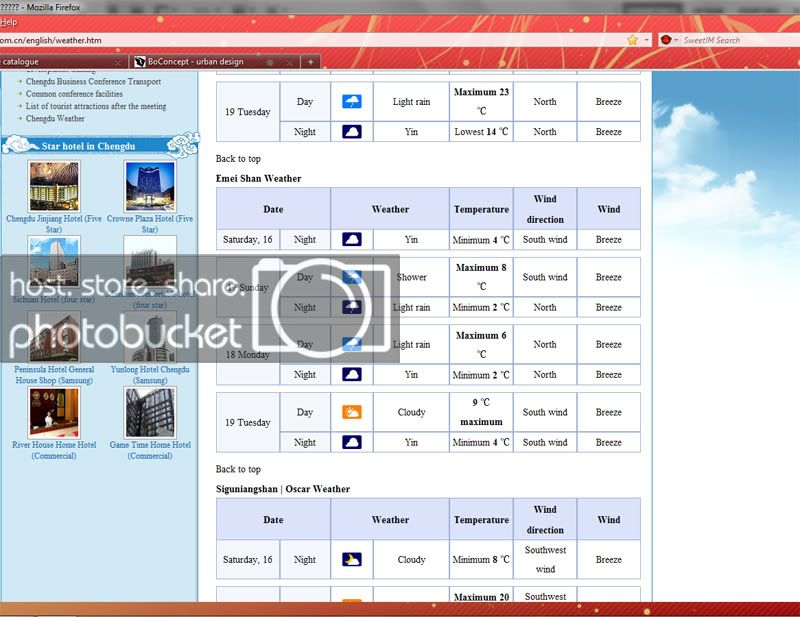
Task: Switch to the BoConcept - urban design tab
Action: click(214, 62)
